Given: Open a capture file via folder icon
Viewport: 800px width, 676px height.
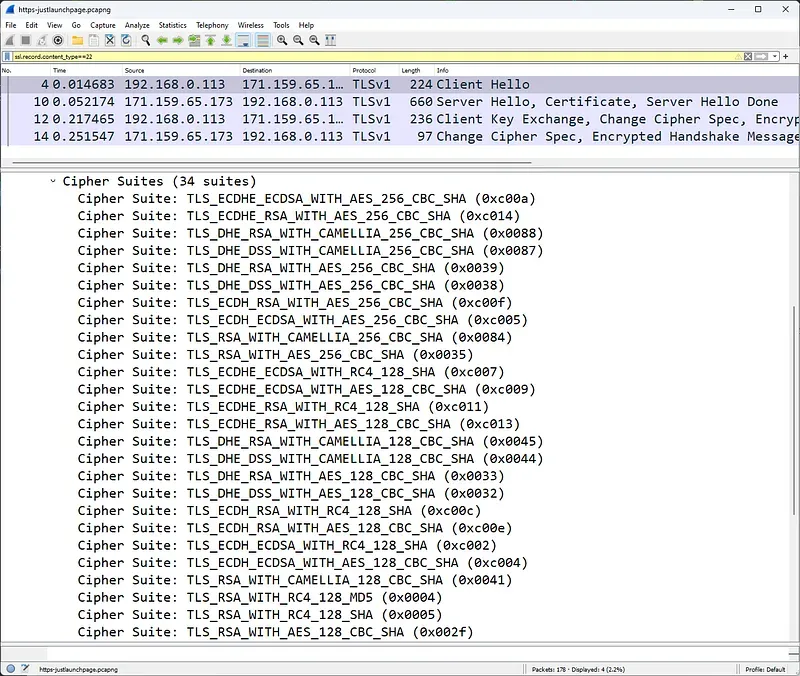Looking at the screenshot, I should pos(78,40).
